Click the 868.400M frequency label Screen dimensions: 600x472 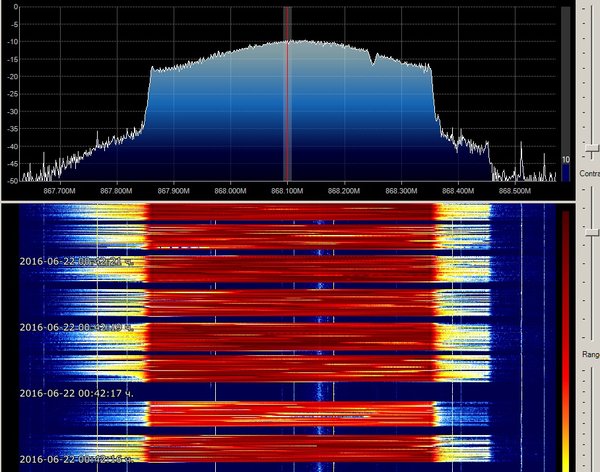[458, 191]
